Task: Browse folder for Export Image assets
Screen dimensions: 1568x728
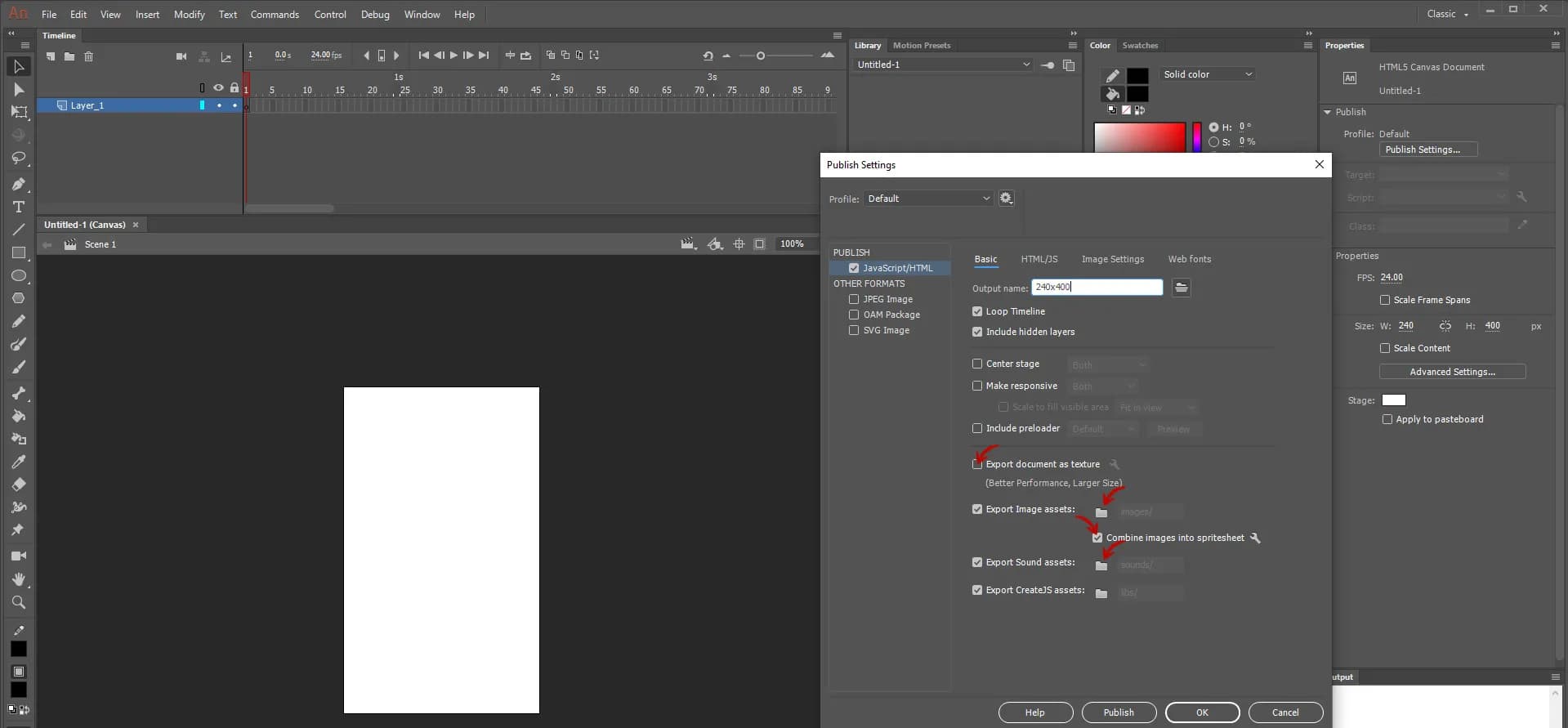Action: click(x=1101, y=512)
